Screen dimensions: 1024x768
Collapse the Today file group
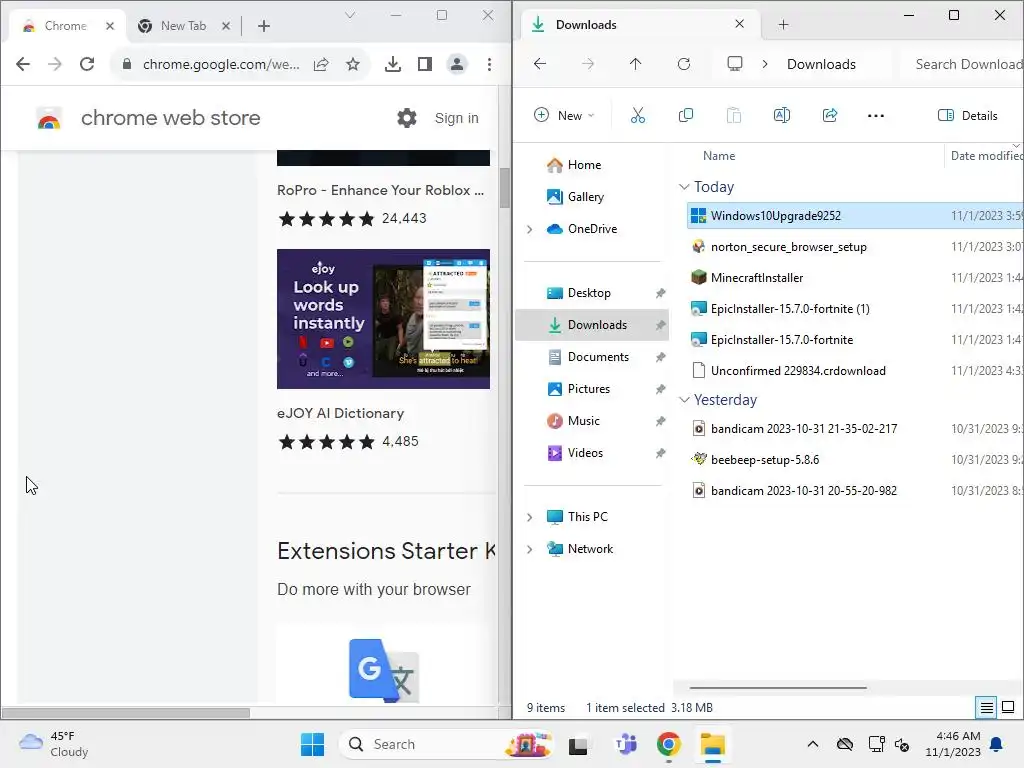point(684,187)
